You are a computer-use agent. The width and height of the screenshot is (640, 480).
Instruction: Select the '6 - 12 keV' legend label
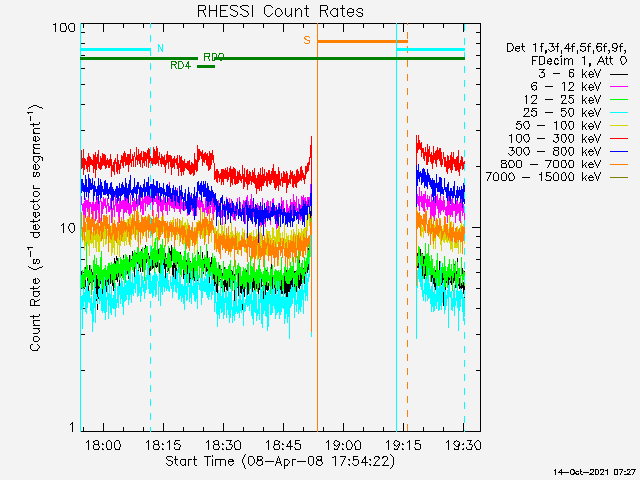point(566,87)
